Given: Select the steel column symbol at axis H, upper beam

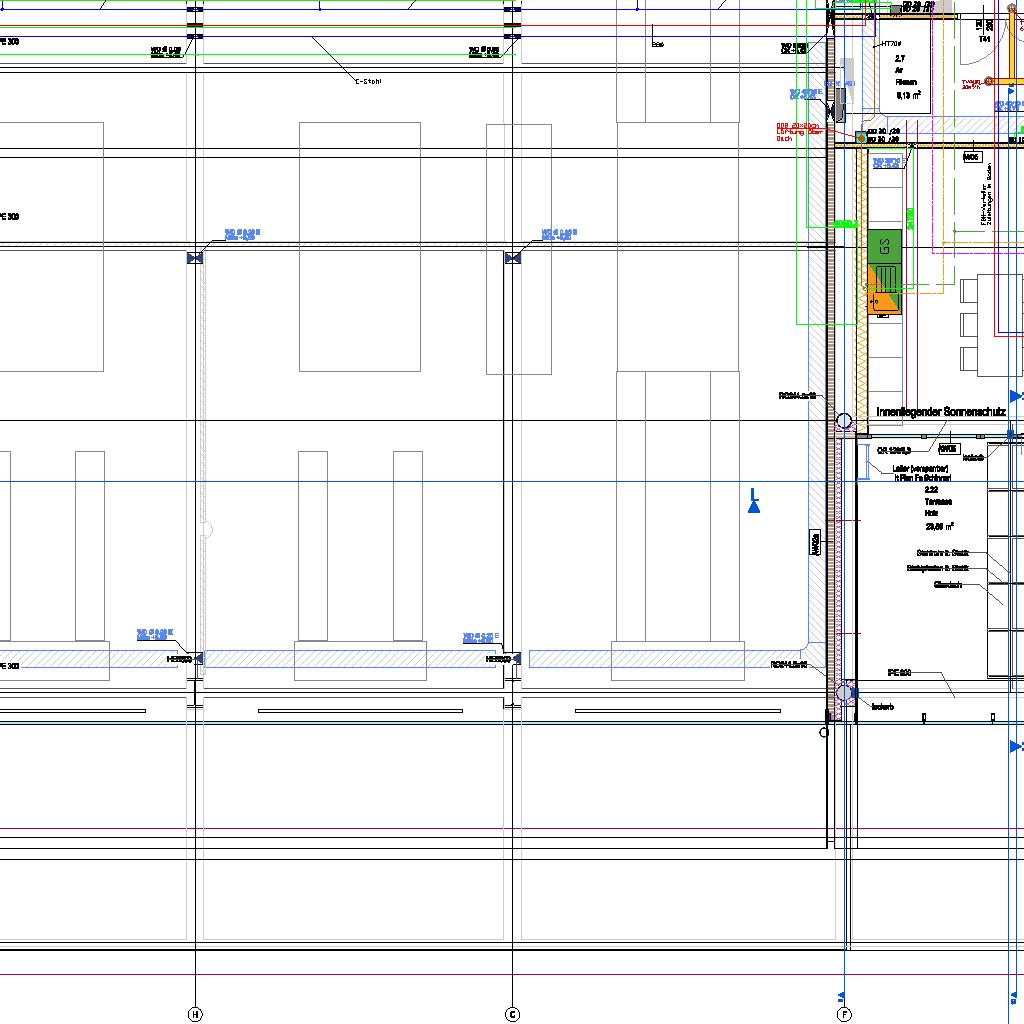Looking at the screenshot, I should (x=195, y=257).
